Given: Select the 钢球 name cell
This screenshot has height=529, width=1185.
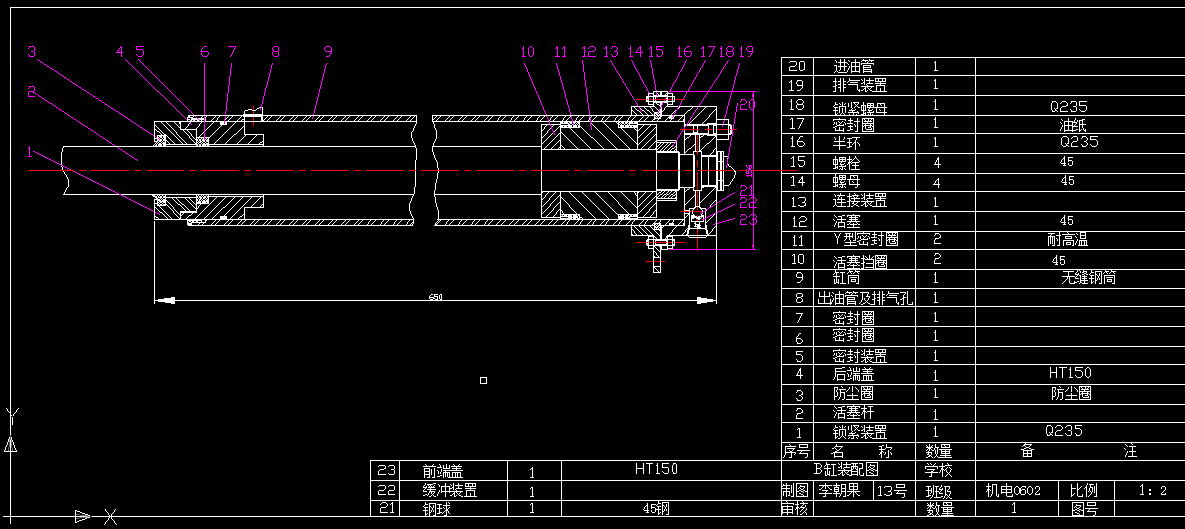Looking at the screenshot, I should (x=436, y=509).
